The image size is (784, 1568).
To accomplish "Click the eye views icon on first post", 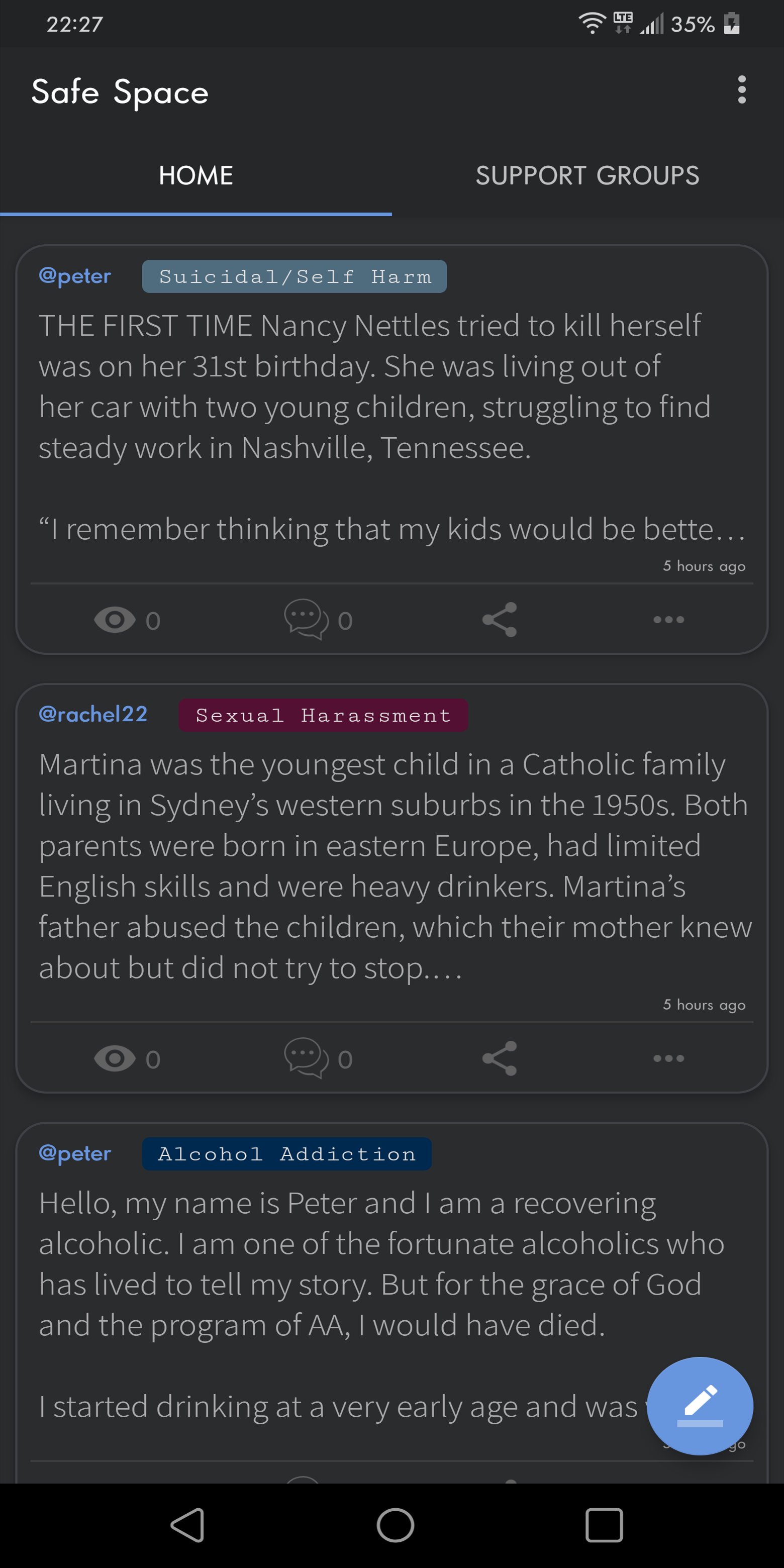I will click(x=115, y=620).
